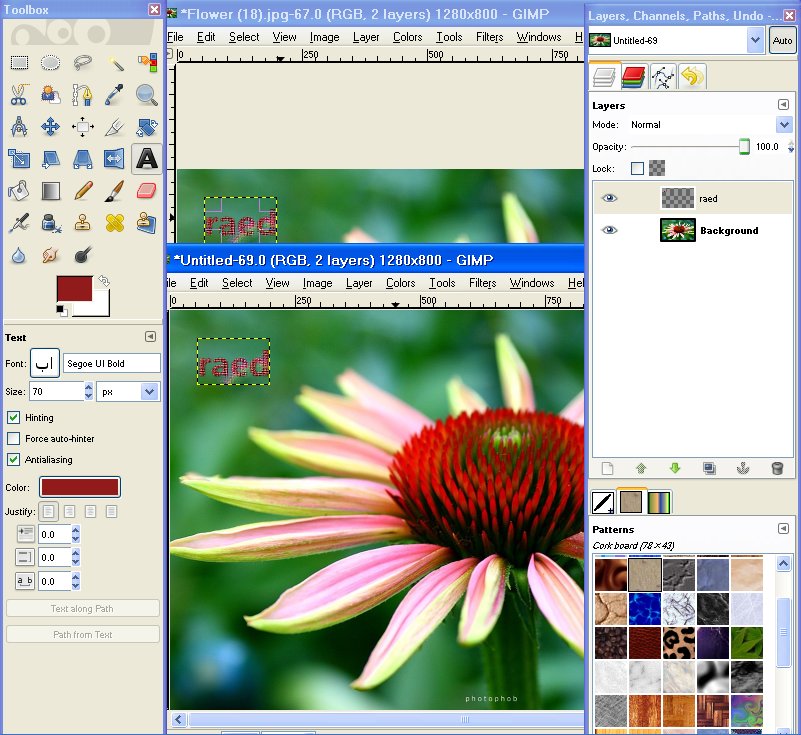The width and height of the screenshot is (801, 735).
Task: Pick the Move tool in Toolbox
Action: pos(51,127)
